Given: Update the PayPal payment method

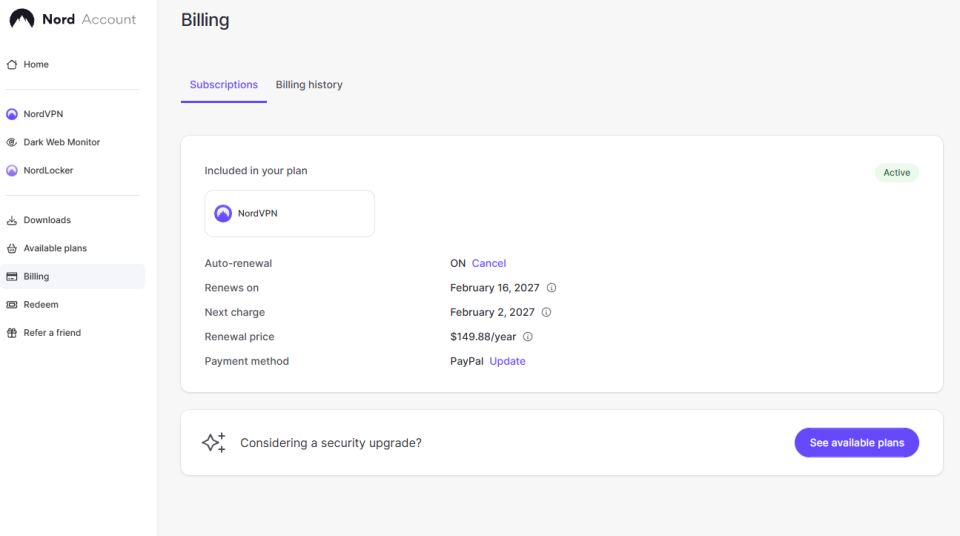Looking at the screenshot, I should pos(508,361).
